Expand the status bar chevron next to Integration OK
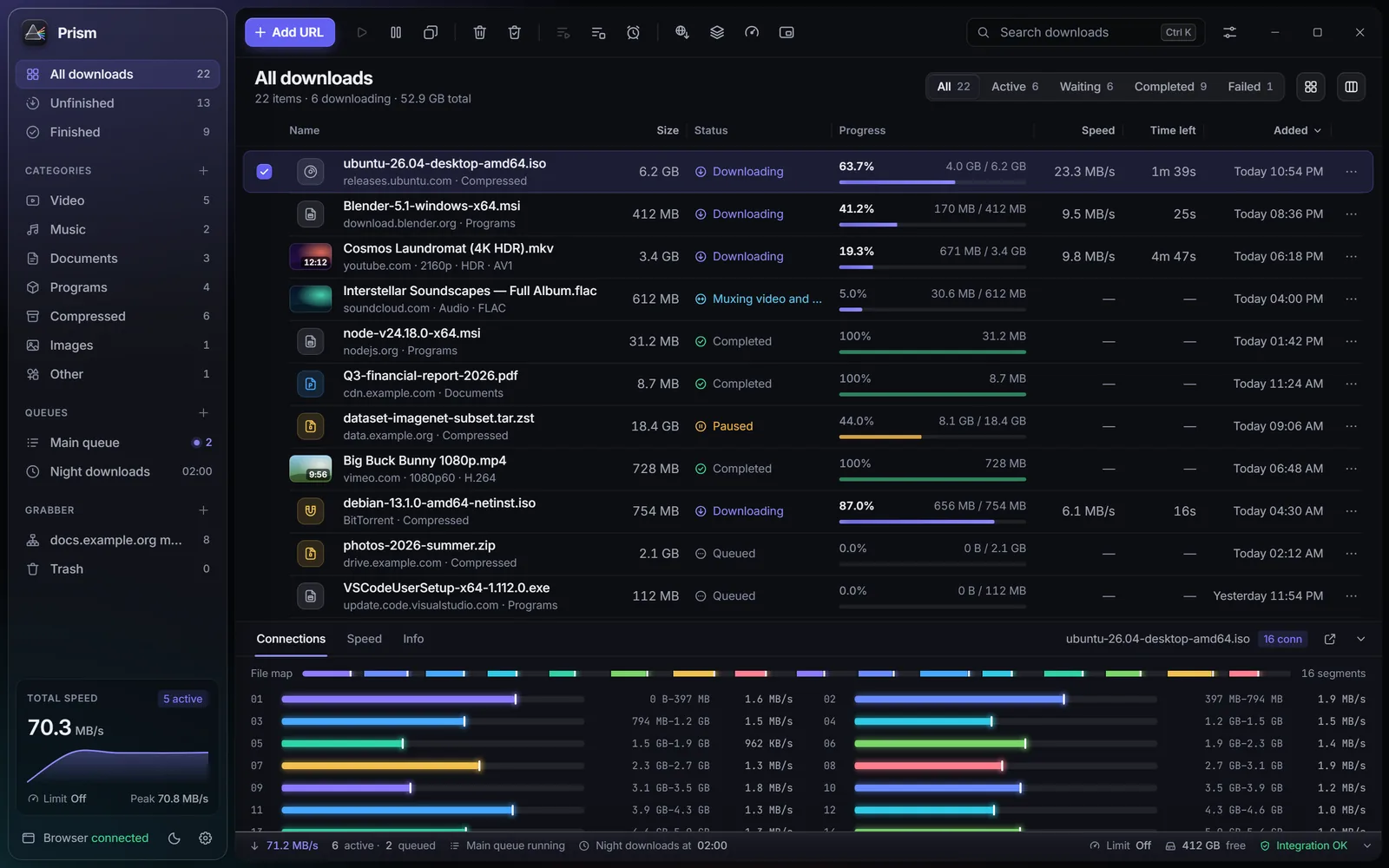Screen dimensions: 1389x868 pyautogui.click(x=1367, y=845)
